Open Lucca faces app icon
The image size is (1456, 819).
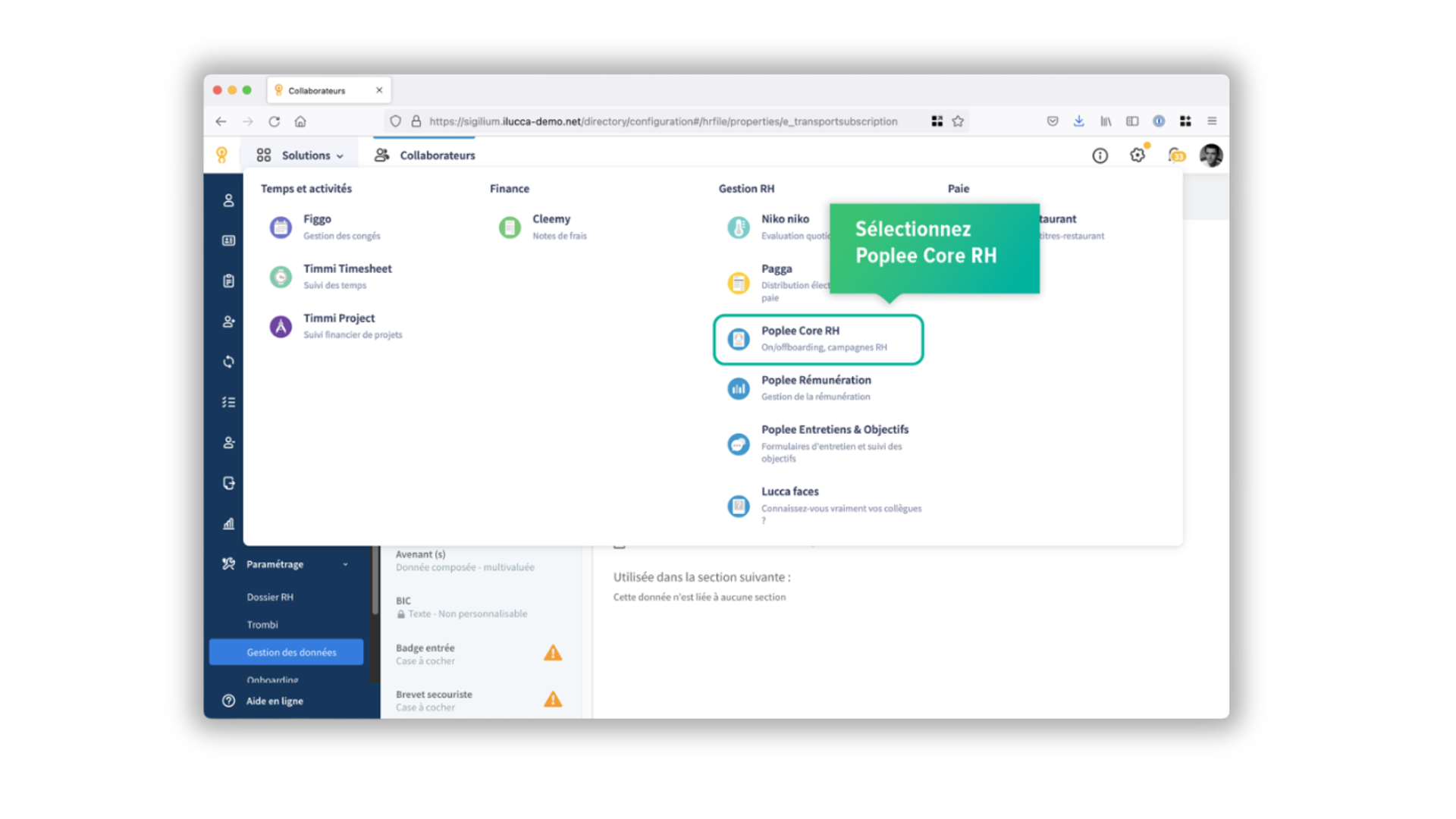click(x=738, y=506)
